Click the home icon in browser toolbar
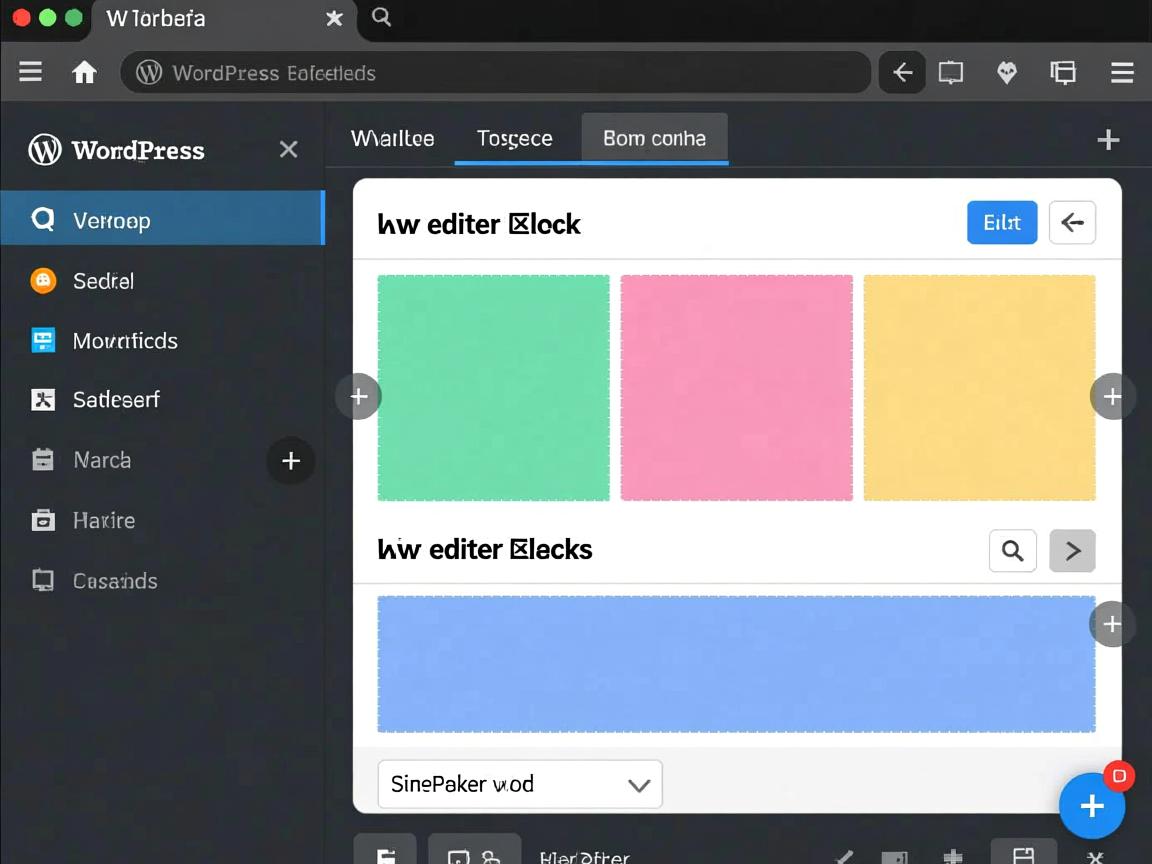This screenshot has height=864, width=1152. 85,72
